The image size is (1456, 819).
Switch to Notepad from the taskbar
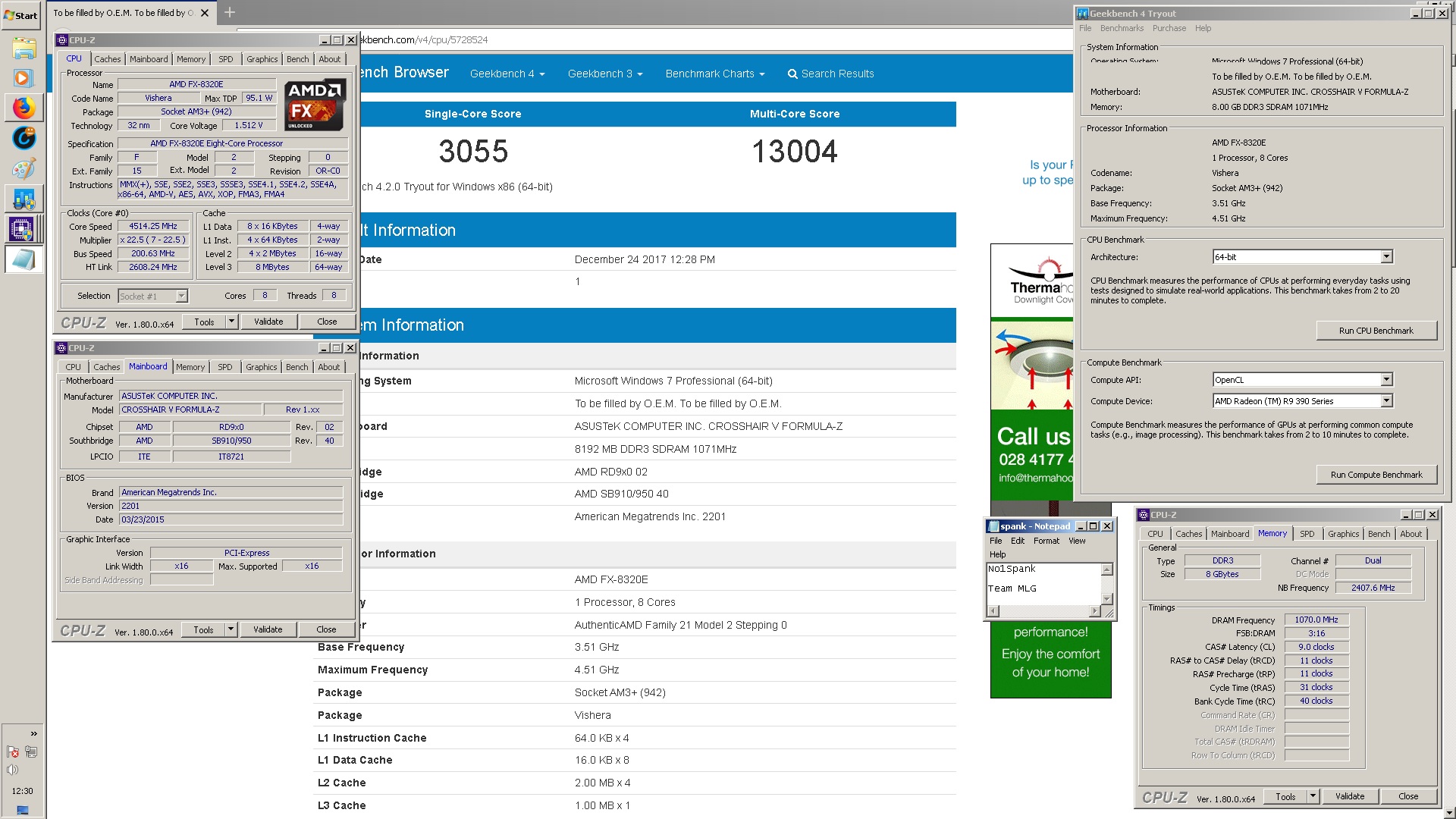(x=24, y=259)
